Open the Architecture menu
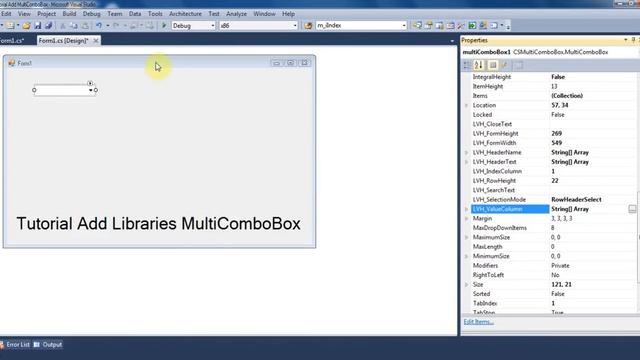This screenshot has height=360, width=640. 185,14
